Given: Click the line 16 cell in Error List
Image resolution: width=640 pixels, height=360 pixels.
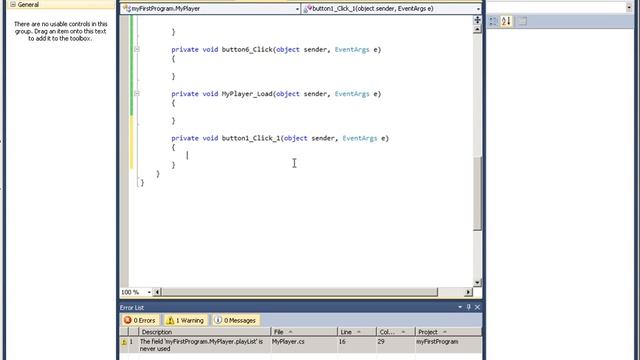Looking at the screenshot, I should pos(342,342).
